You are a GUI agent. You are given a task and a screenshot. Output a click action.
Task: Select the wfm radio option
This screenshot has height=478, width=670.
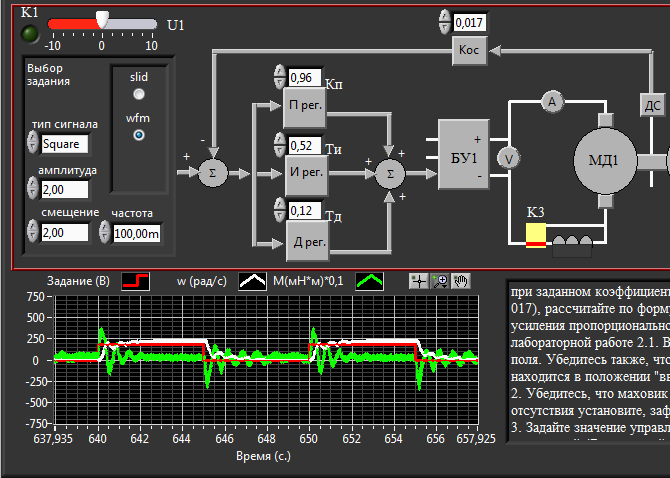(x=138, y=135)
